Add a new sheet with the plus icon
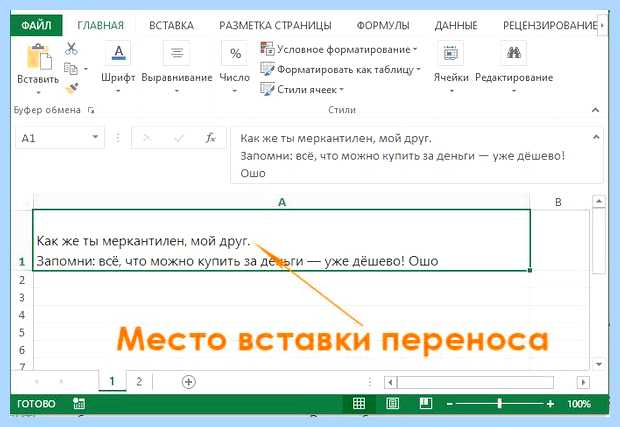This screenshot has width=620, height=427. tap(189, 382)
